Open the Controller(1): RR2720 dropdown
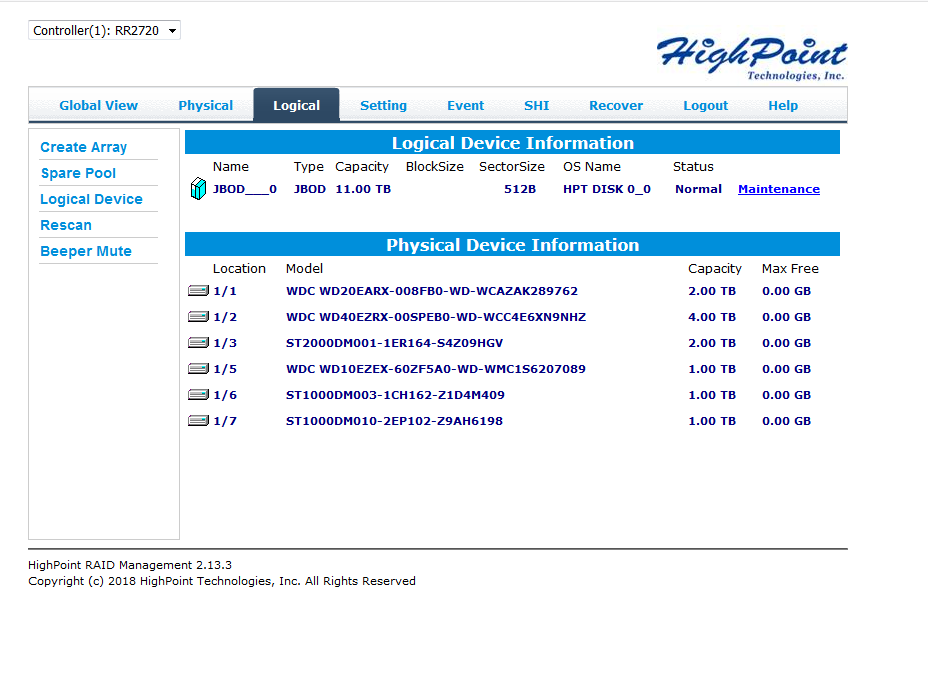Image resolution: width=928 pixels, height=676 pixels. 104,30
